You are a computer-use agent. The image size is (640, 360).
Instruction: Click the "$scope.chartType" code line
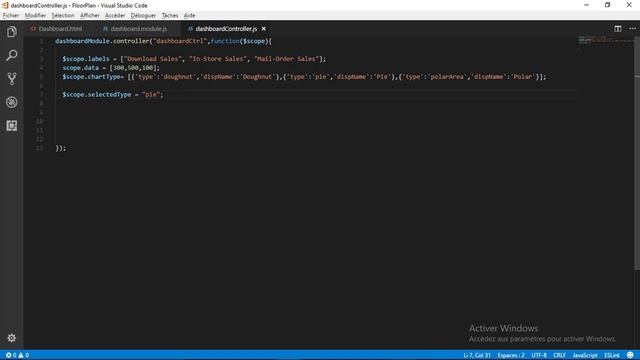click(304, 77)
